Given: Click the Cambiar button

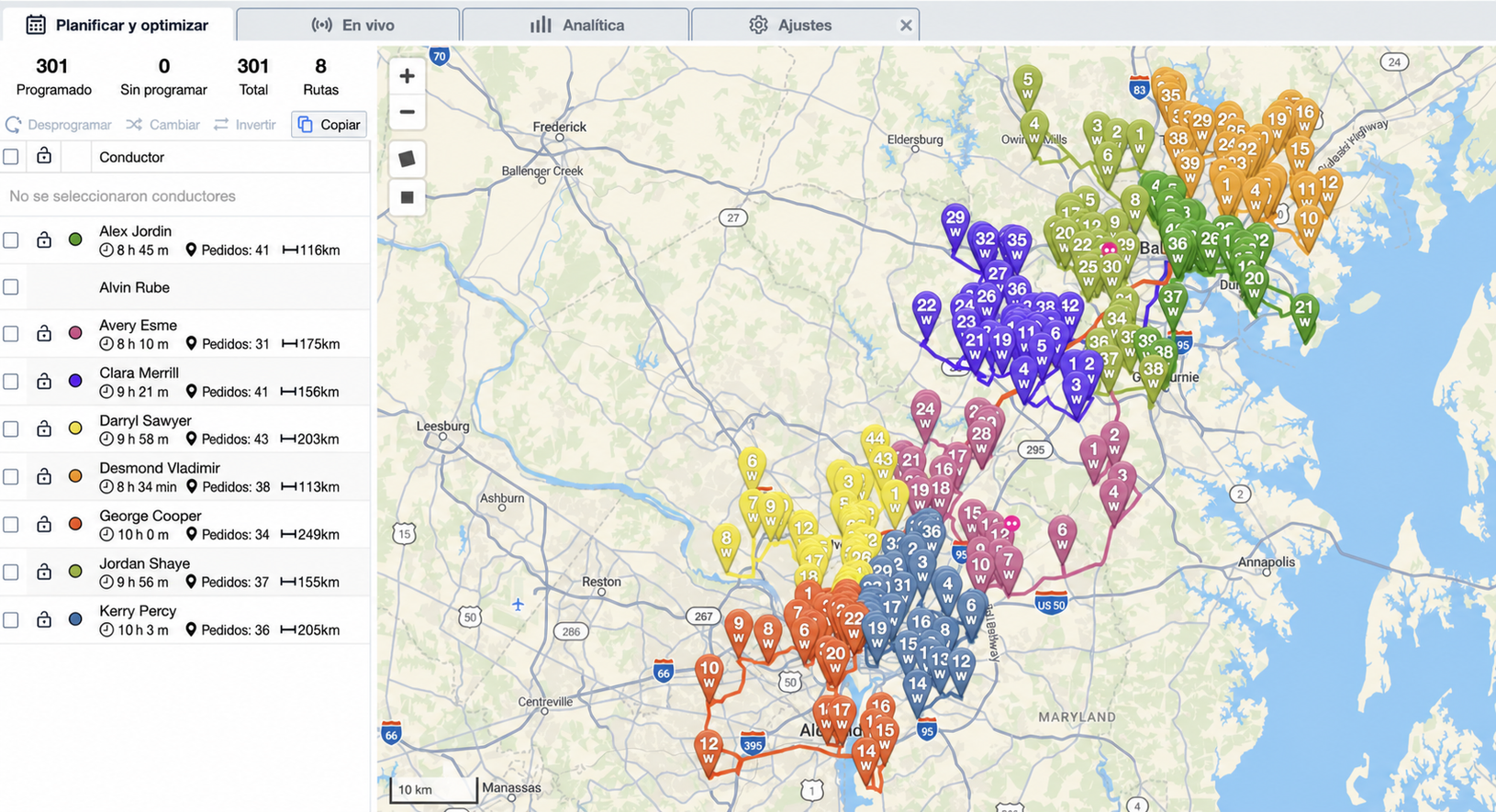Looking at the screenshot, I should pyautogui.click(x=163, y=125).
